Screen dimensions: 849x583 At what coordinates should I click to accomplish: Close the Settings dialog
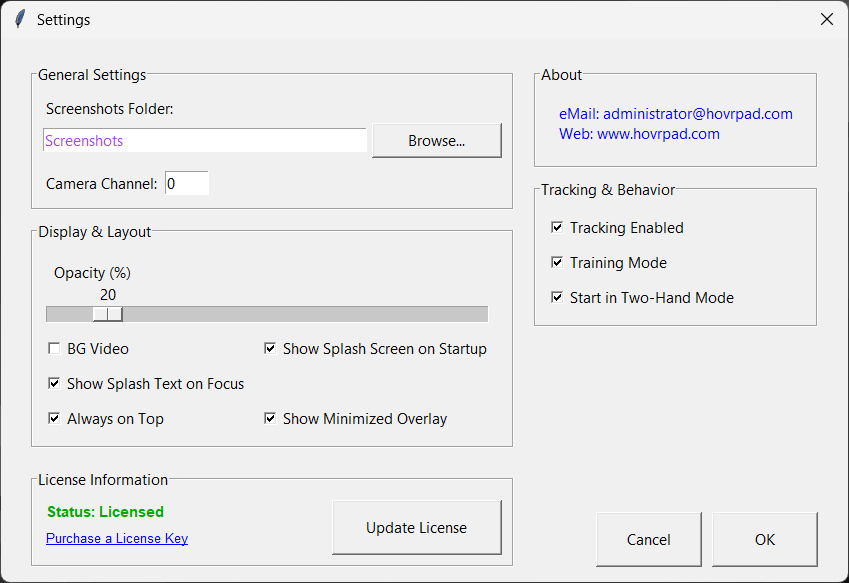(x=826, y=19)
